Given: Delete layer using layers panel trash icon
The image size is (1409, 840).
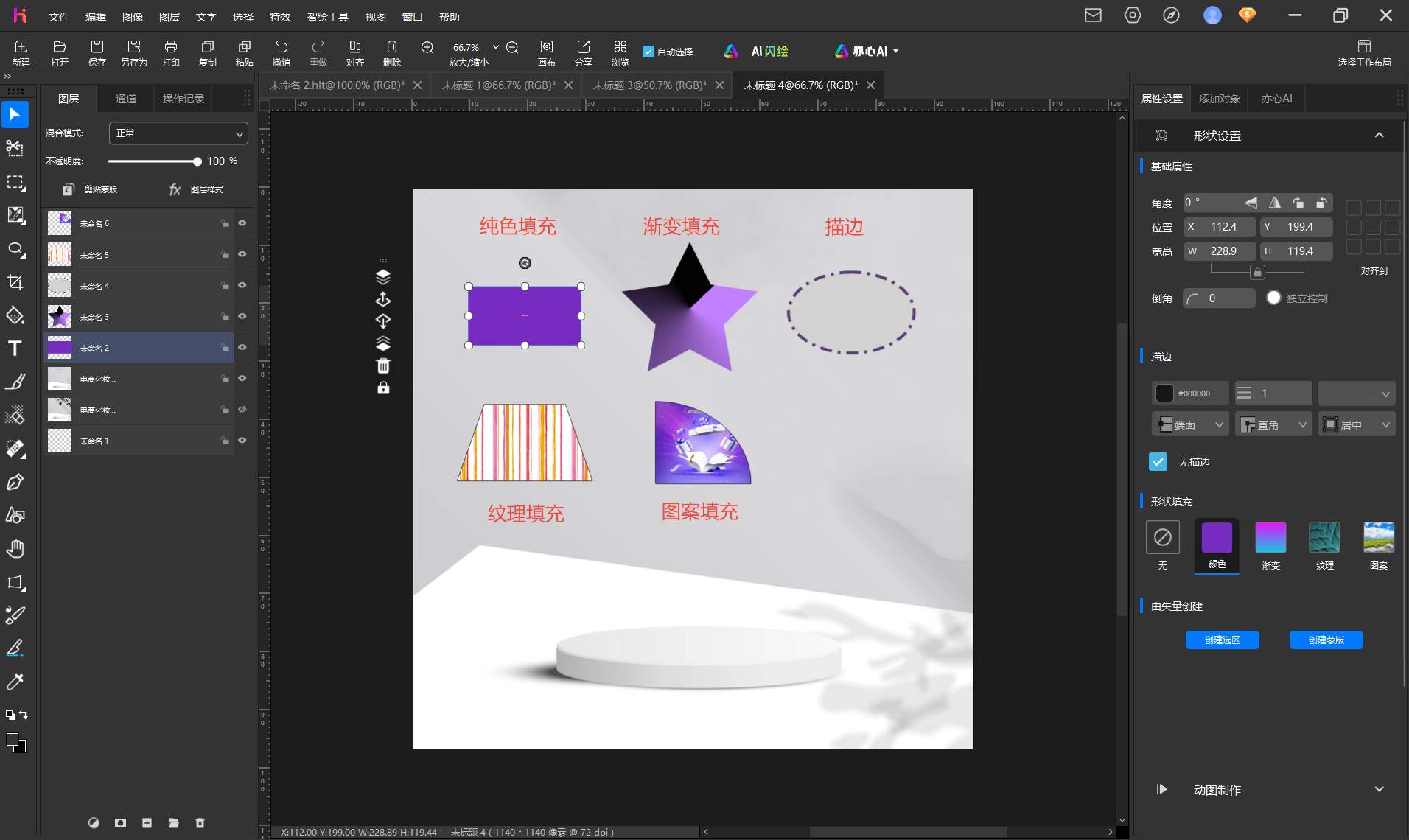Looking at the screenshot, I should click(x=200, y=823).
